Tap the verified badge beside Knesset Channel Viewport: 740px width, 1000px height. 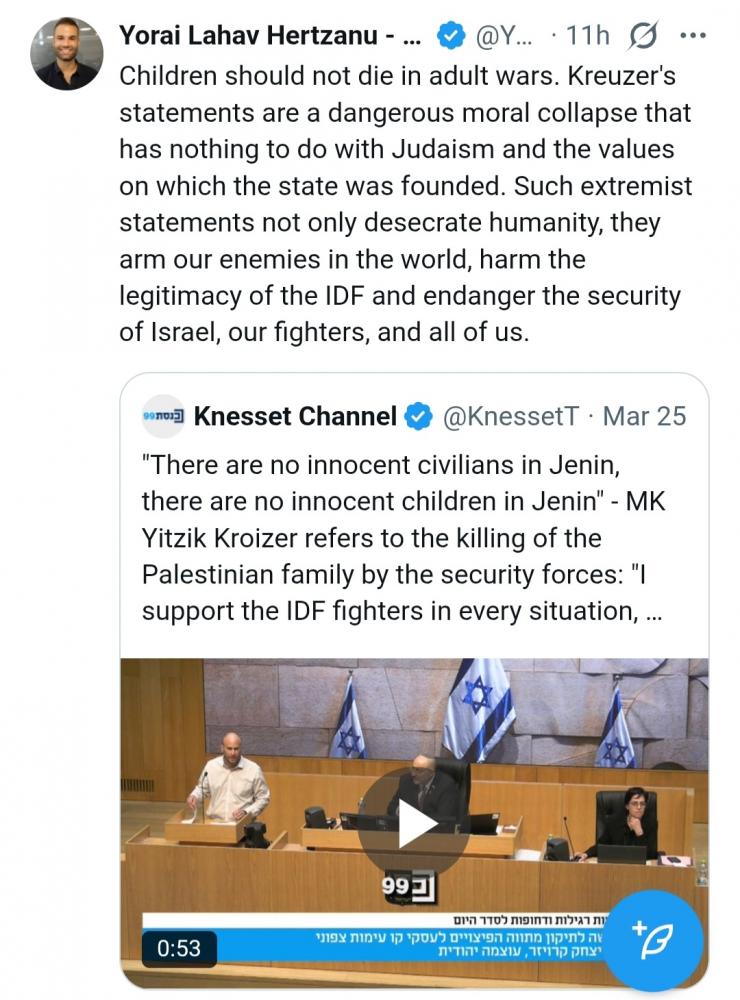pyautogui.click(x=418, y=416)
